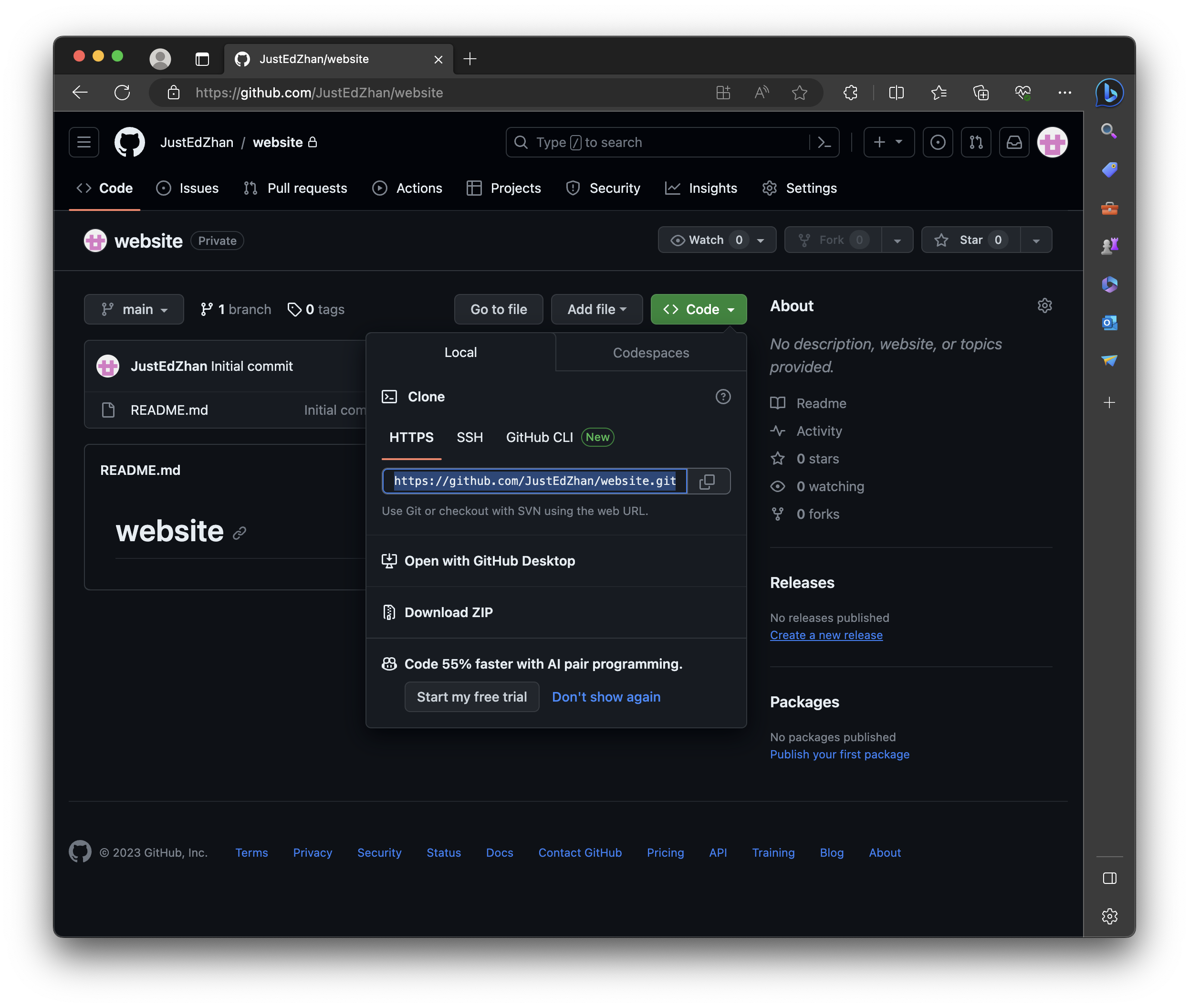Select the SSH clone option
This screenshot has height=1008, width=1189.
click(x=469, y=437)
